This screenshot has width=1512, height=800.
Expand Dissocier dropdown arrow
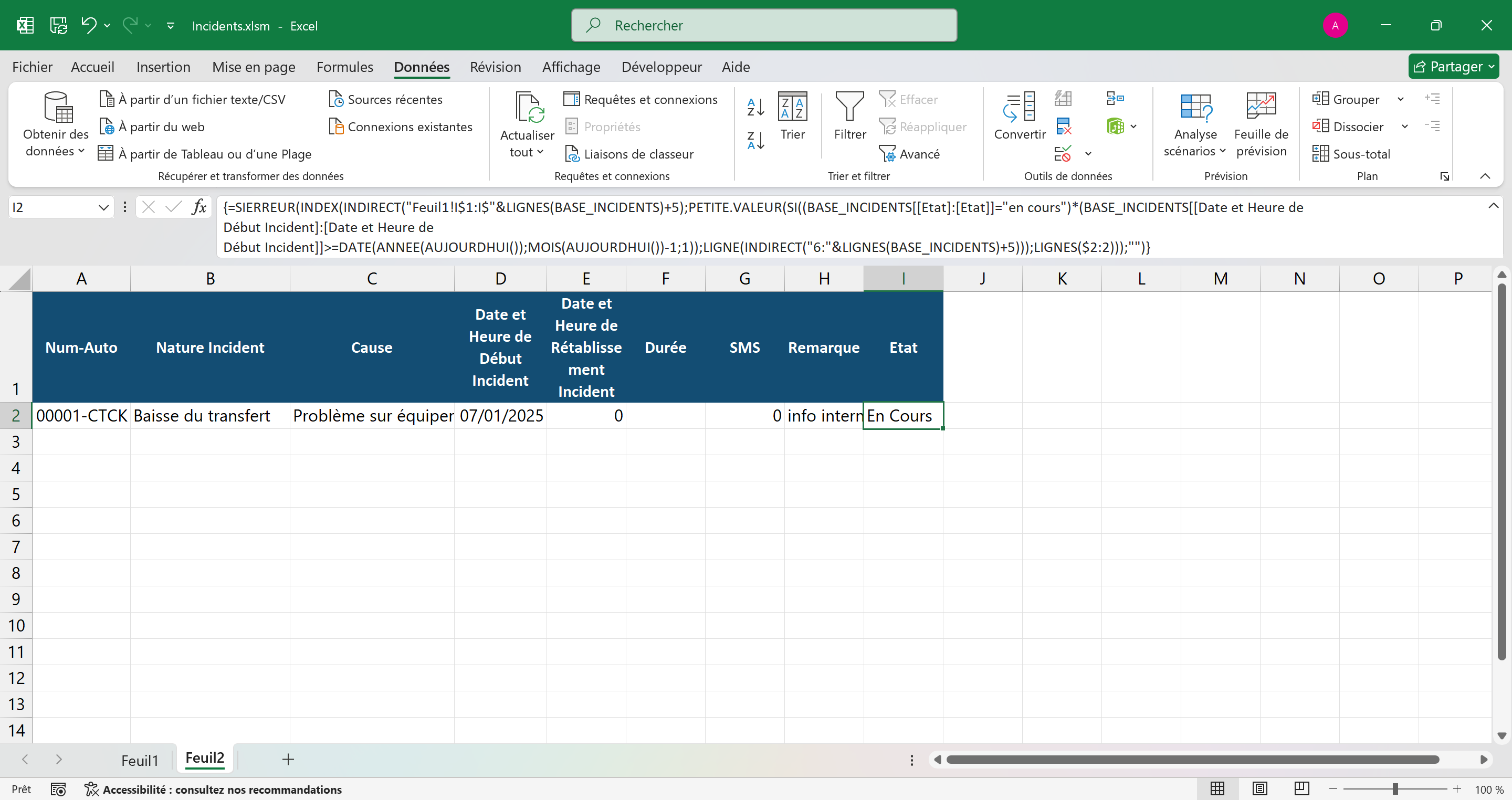[x=1404, y=127]
